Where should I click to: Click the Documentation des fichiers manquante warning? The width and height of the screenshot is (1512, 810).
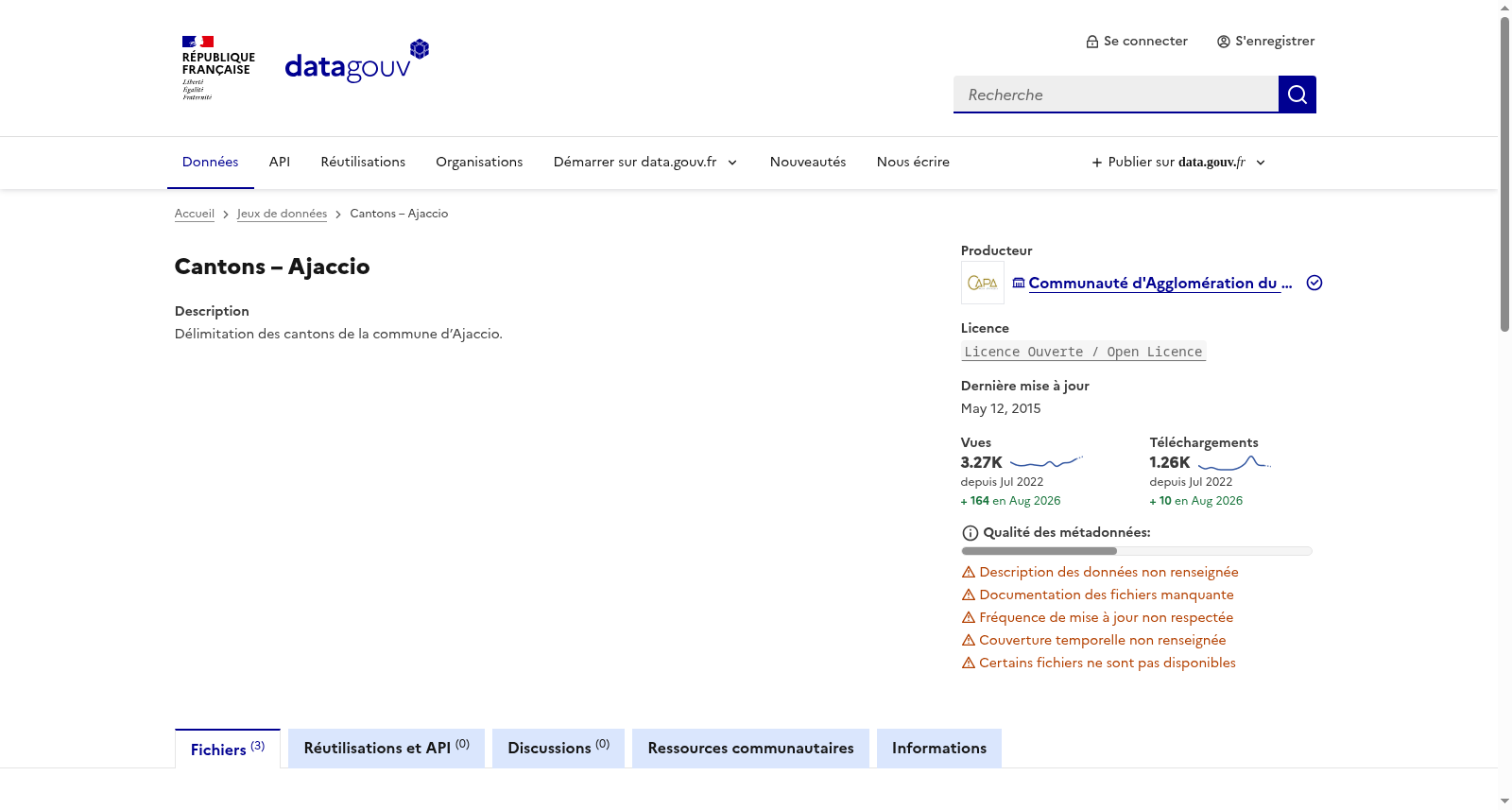(x=1098, y=595)
